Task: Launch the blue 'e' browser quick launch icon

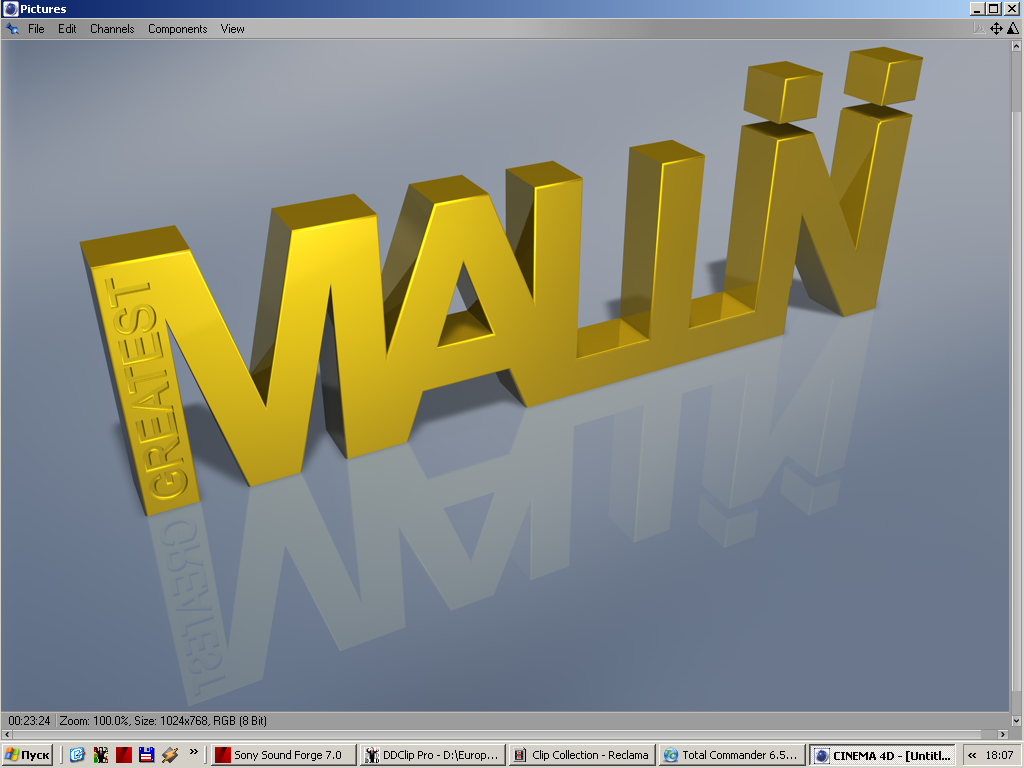Action: click(77, 755)
